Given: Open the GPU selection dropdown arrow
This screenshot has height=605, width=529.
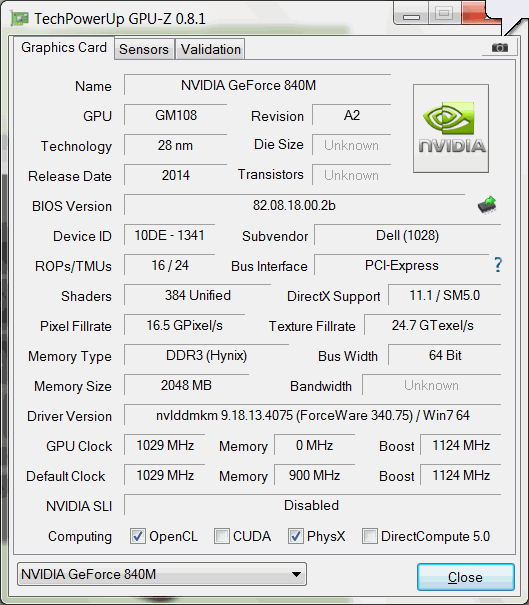Looking at the screenshot, I should pos(296,574).
